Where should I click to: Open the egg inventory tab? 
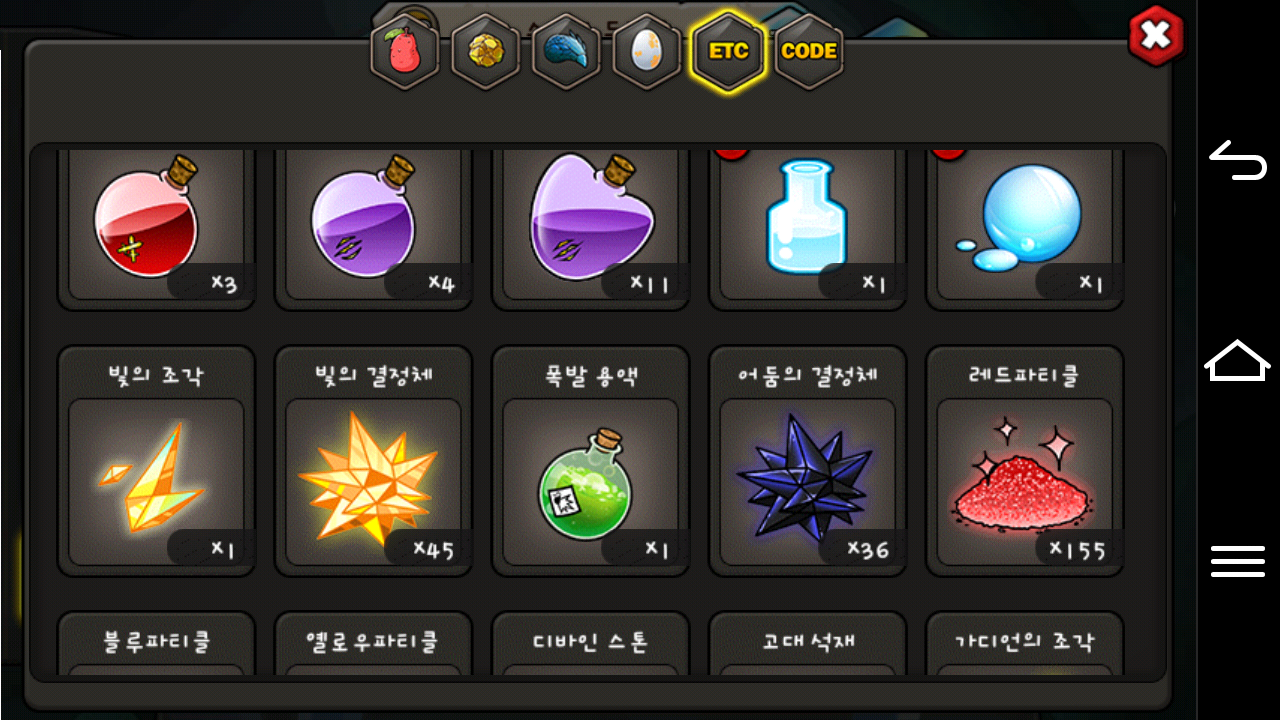[647, 52]
